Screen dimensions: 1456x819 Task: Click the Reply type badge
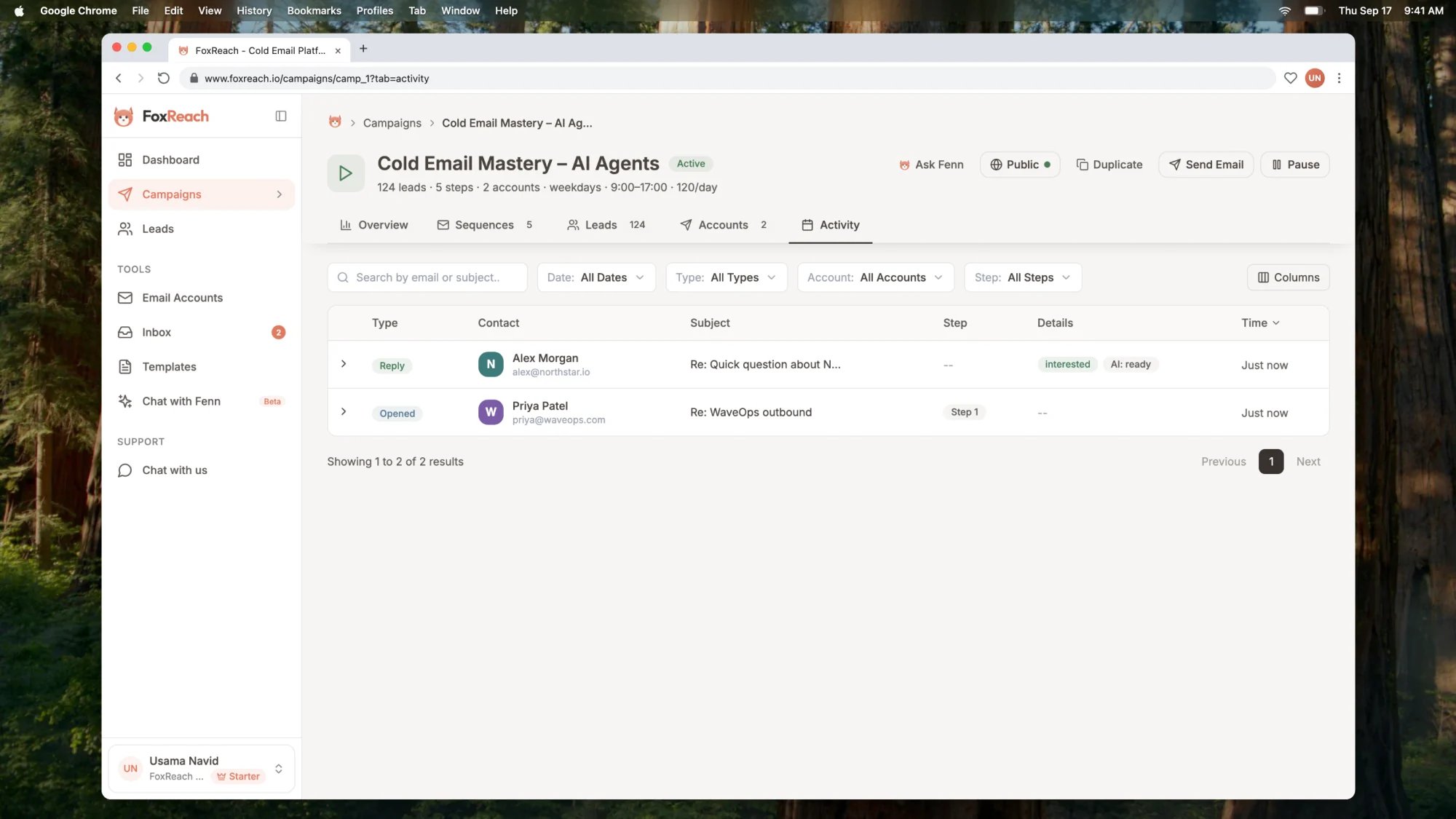coord(392,365)
